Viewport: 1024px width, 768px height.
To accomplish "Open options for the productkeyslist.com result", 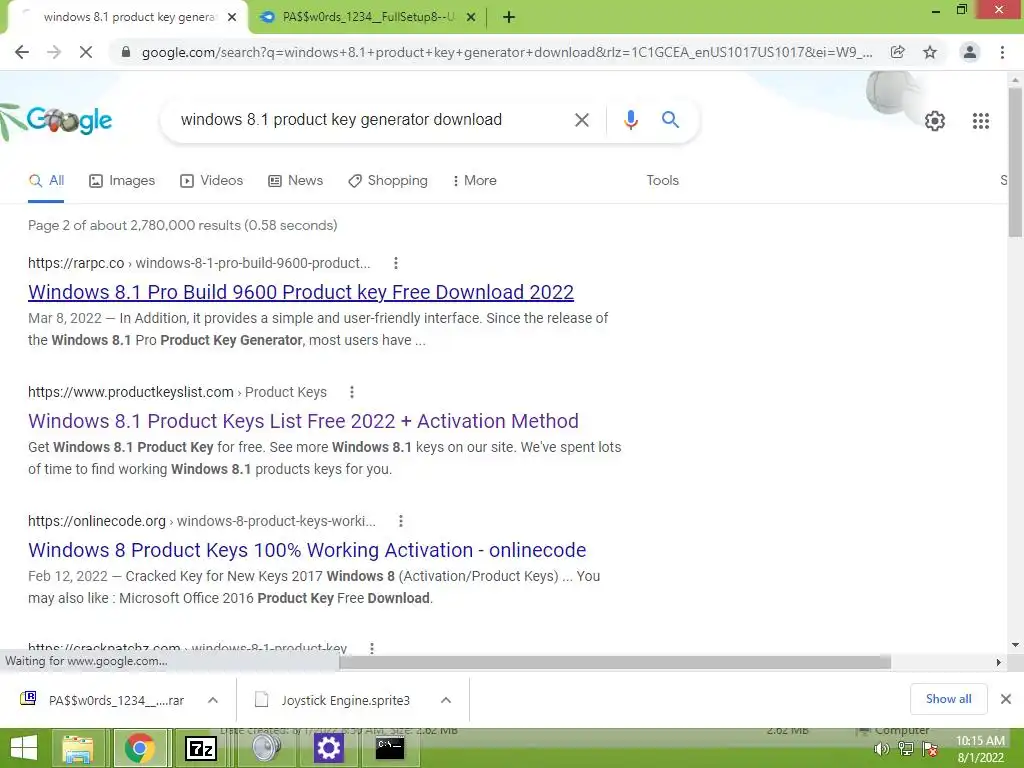I will coord(352,392).
